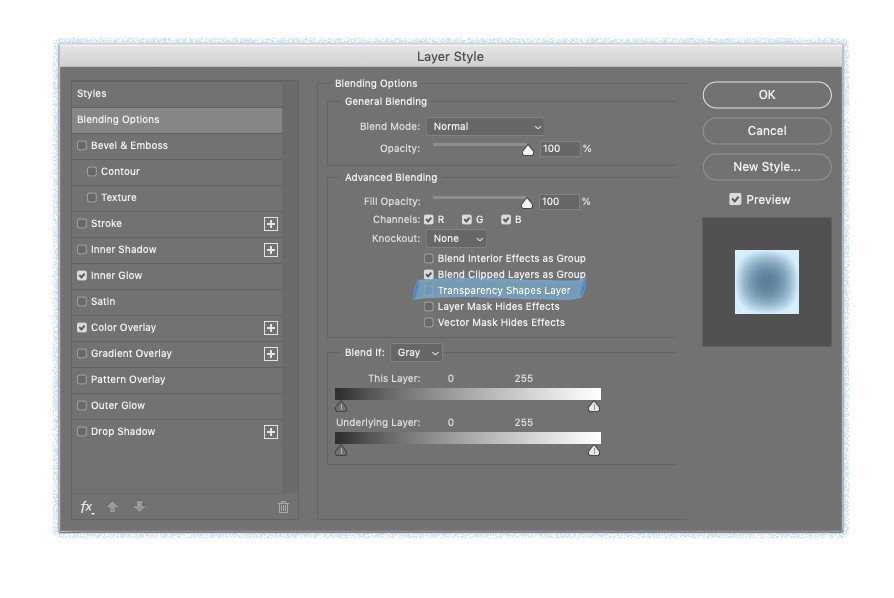The image size is (894, 598).
Task: Open the Blend Mode dropdown
Action: click(x=488, y=127)
